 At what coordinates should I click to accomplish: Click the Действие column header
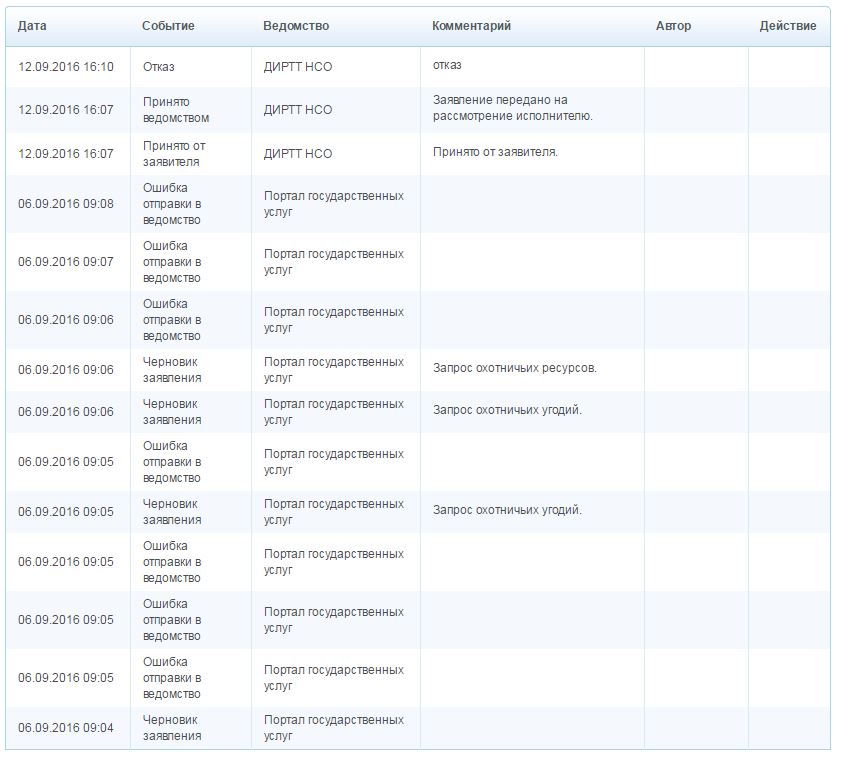788,26
